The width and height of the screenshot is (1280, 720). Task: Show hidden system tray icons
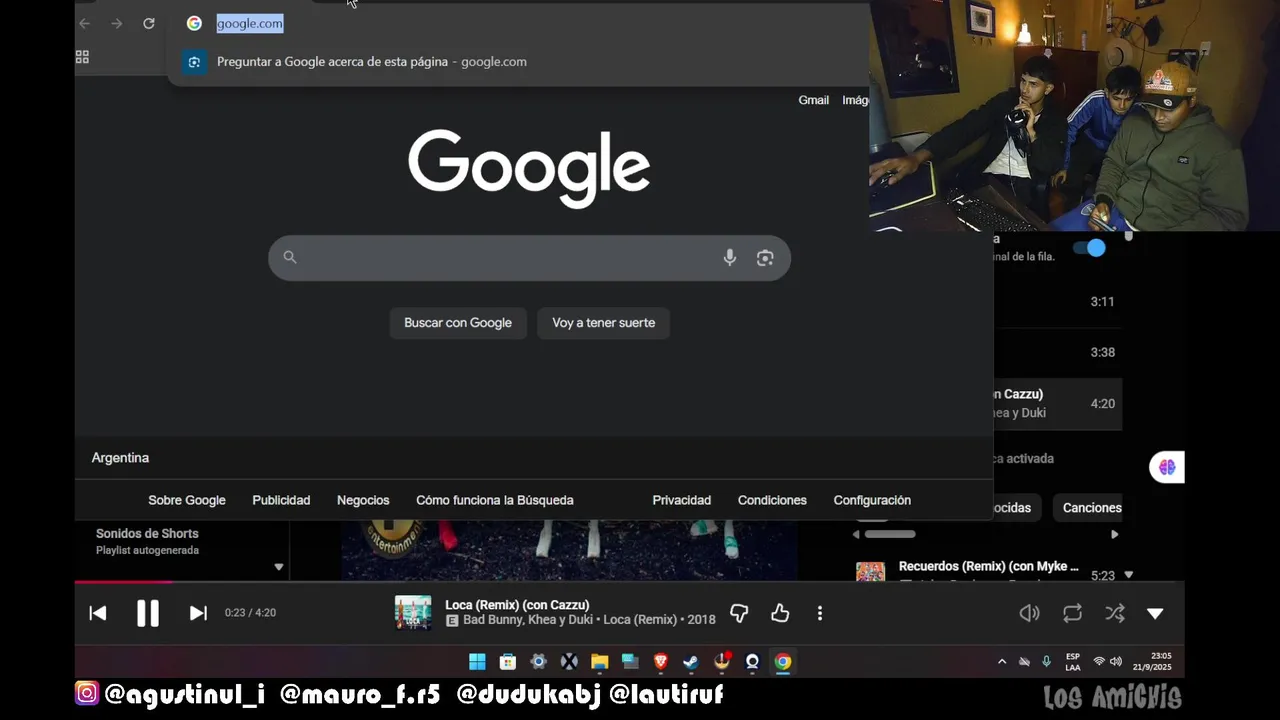click(1002, 662)
